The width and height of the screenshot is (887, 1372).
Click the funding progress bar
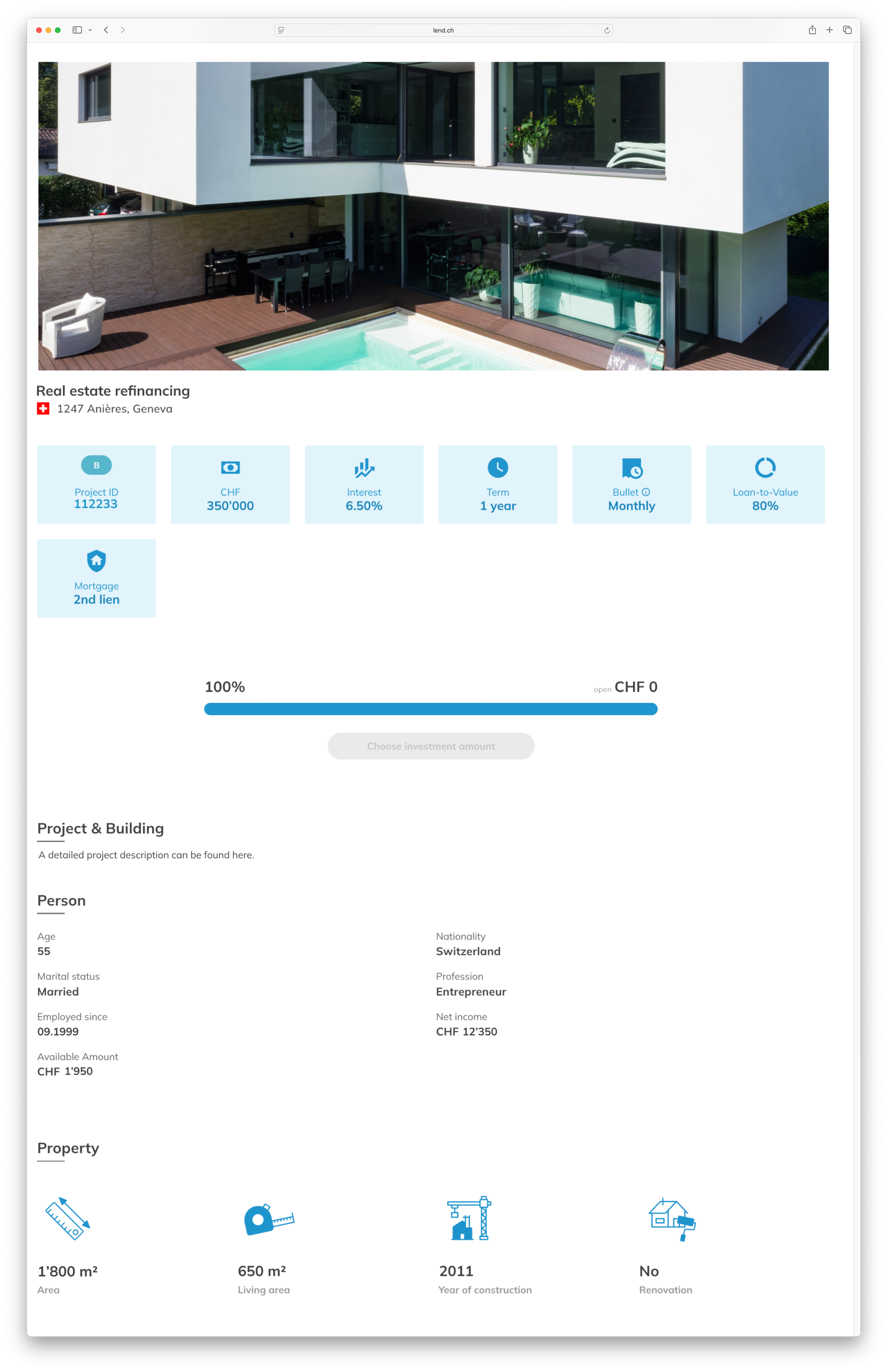coord(431,709)
